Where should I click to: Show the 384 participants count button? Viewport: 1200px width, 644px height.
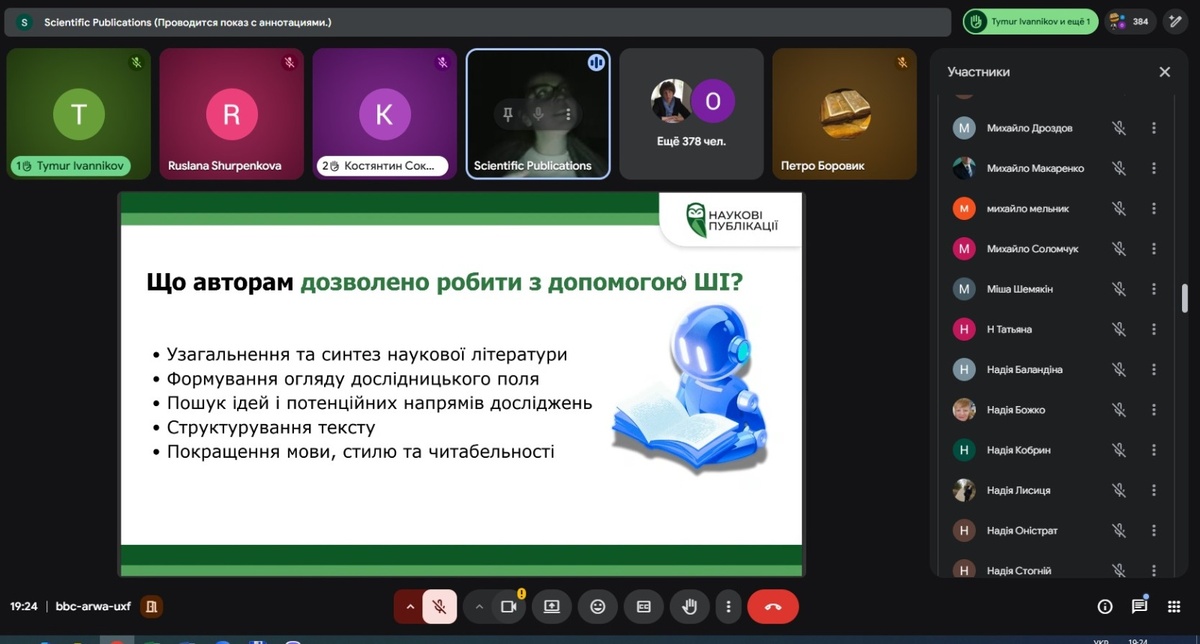pyautogui.click(x=1130, y=21)
